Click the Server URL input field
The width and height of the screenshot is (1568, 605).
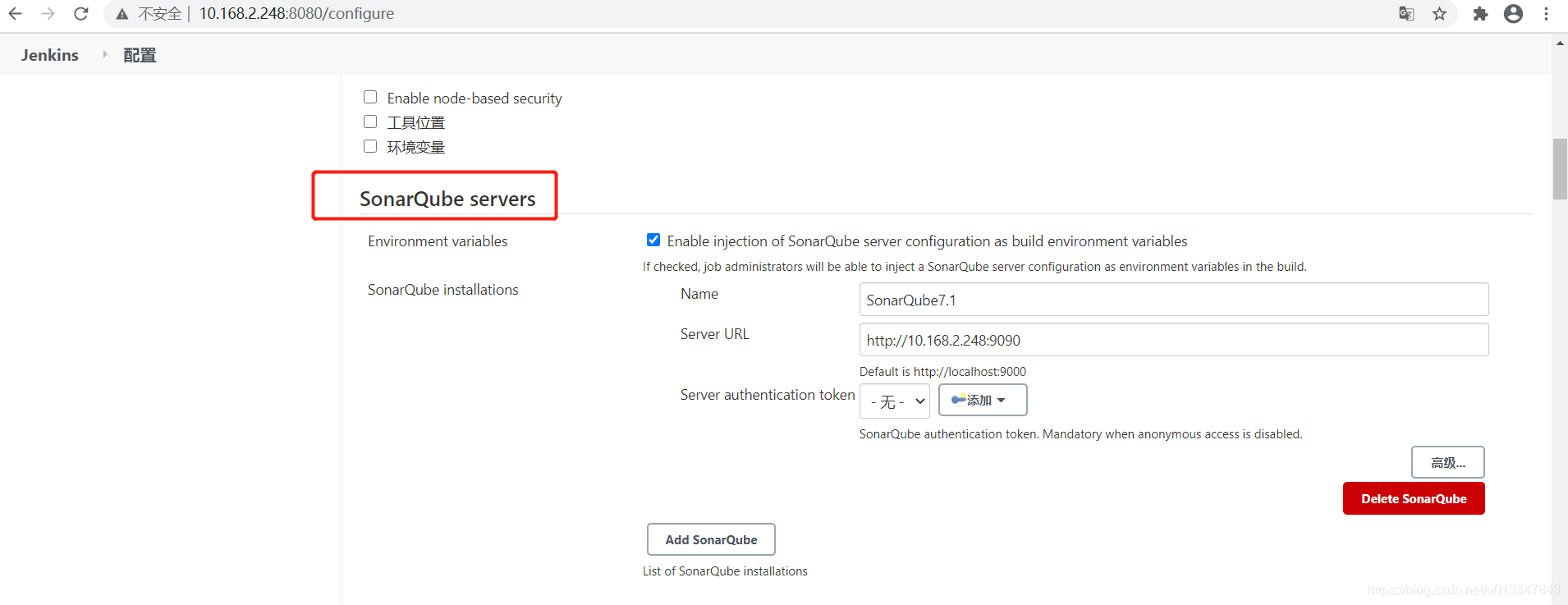[1174, 340]
